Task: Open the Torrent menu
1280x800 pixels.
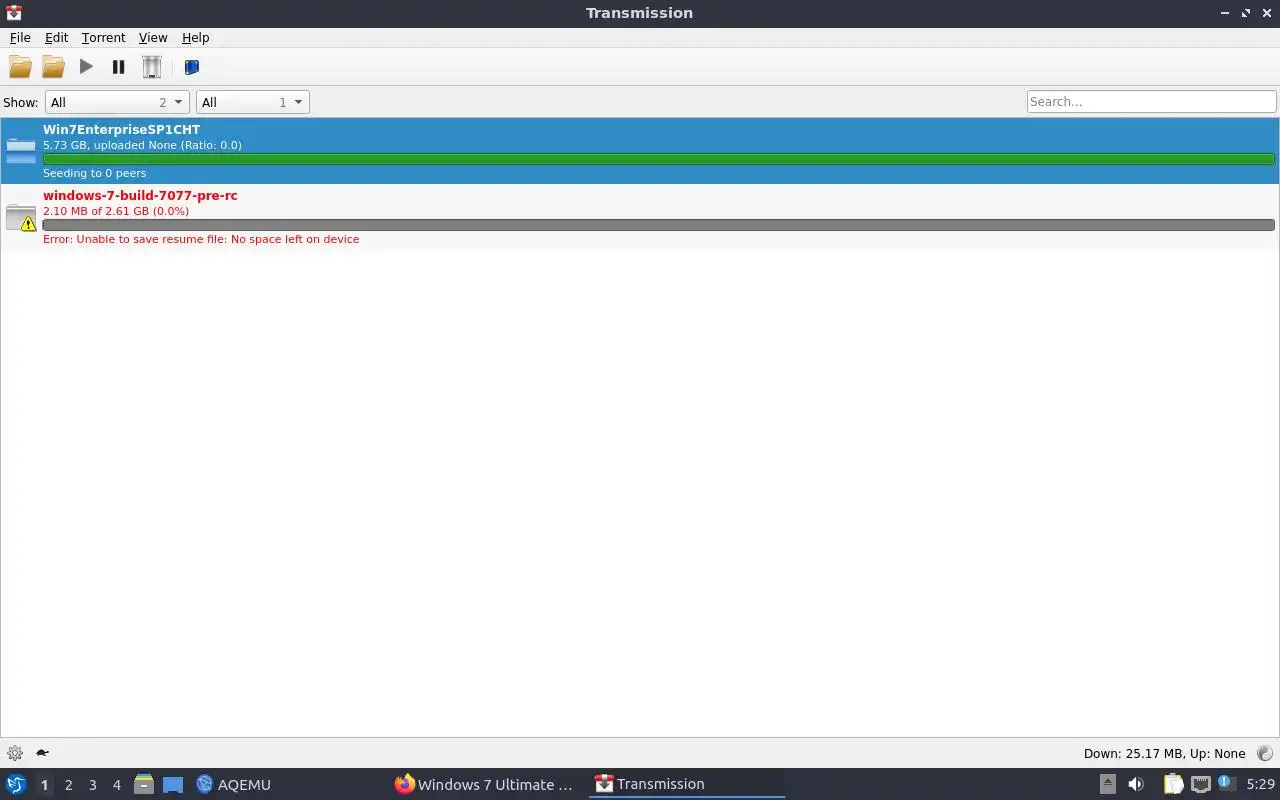Action: coord(103,37)
